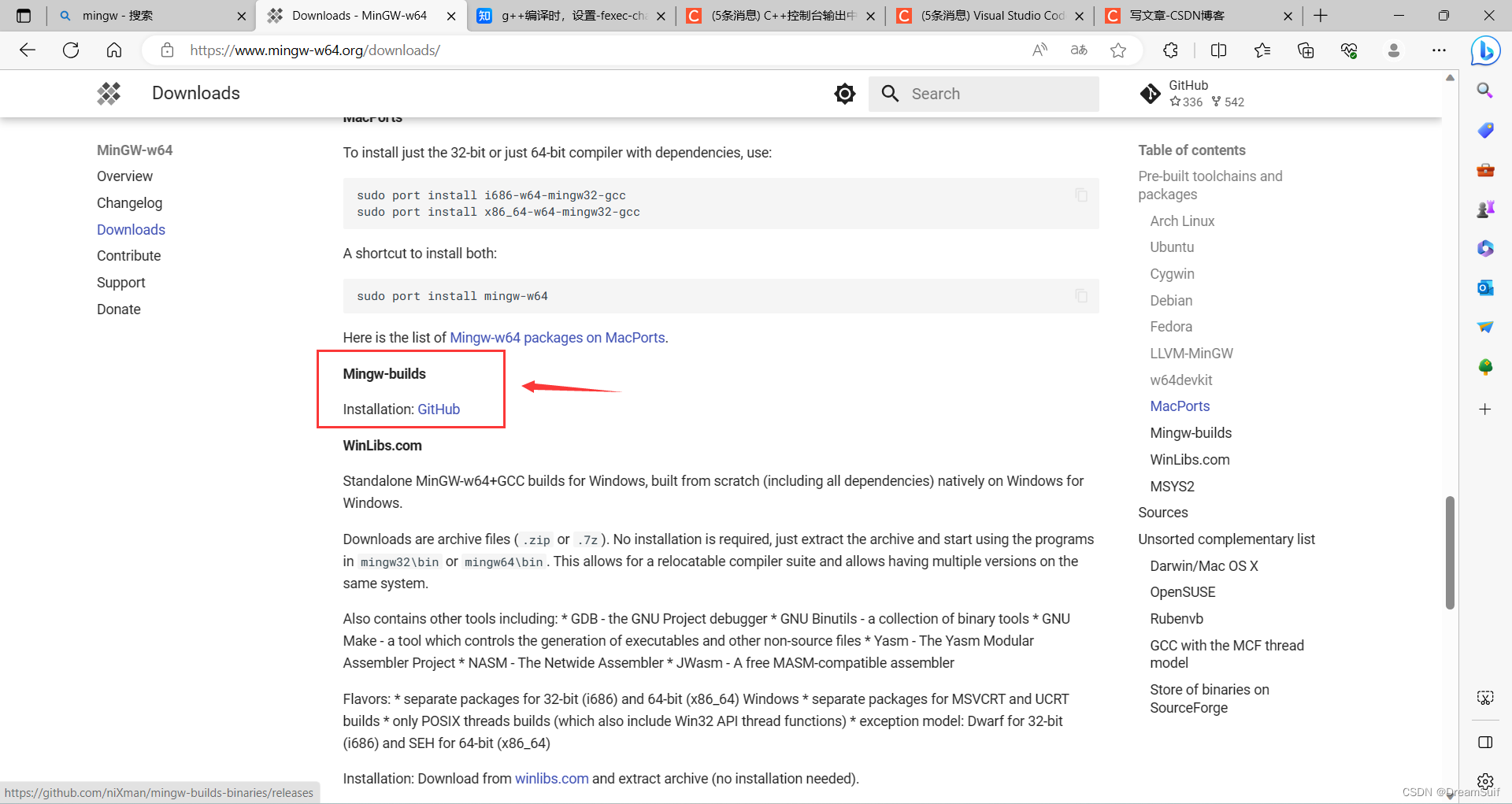Click MinGW-w64 site logo

109,93
